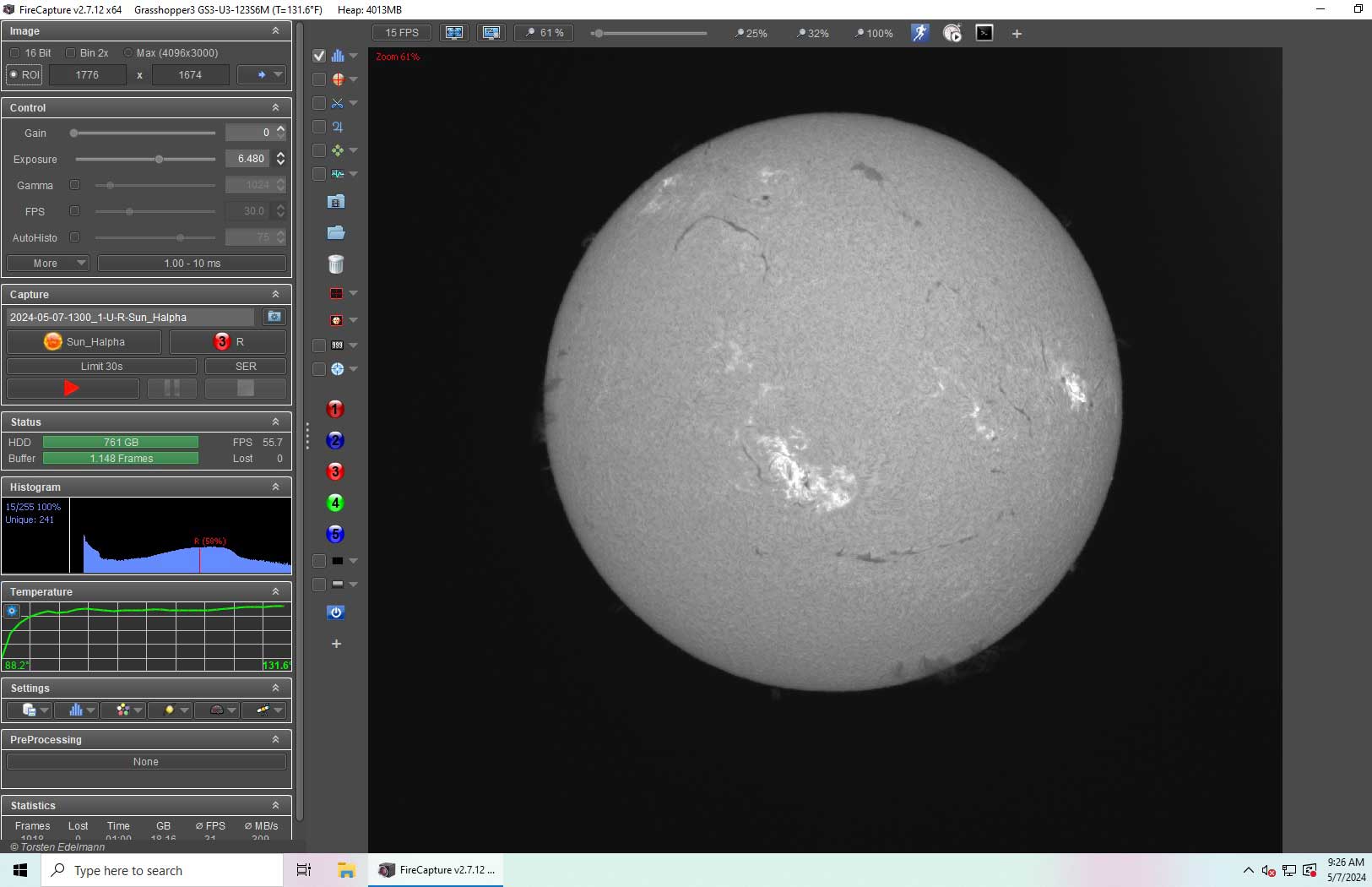
Task: Click the red-framed flat-frame icon
Action: pos(337,320)
